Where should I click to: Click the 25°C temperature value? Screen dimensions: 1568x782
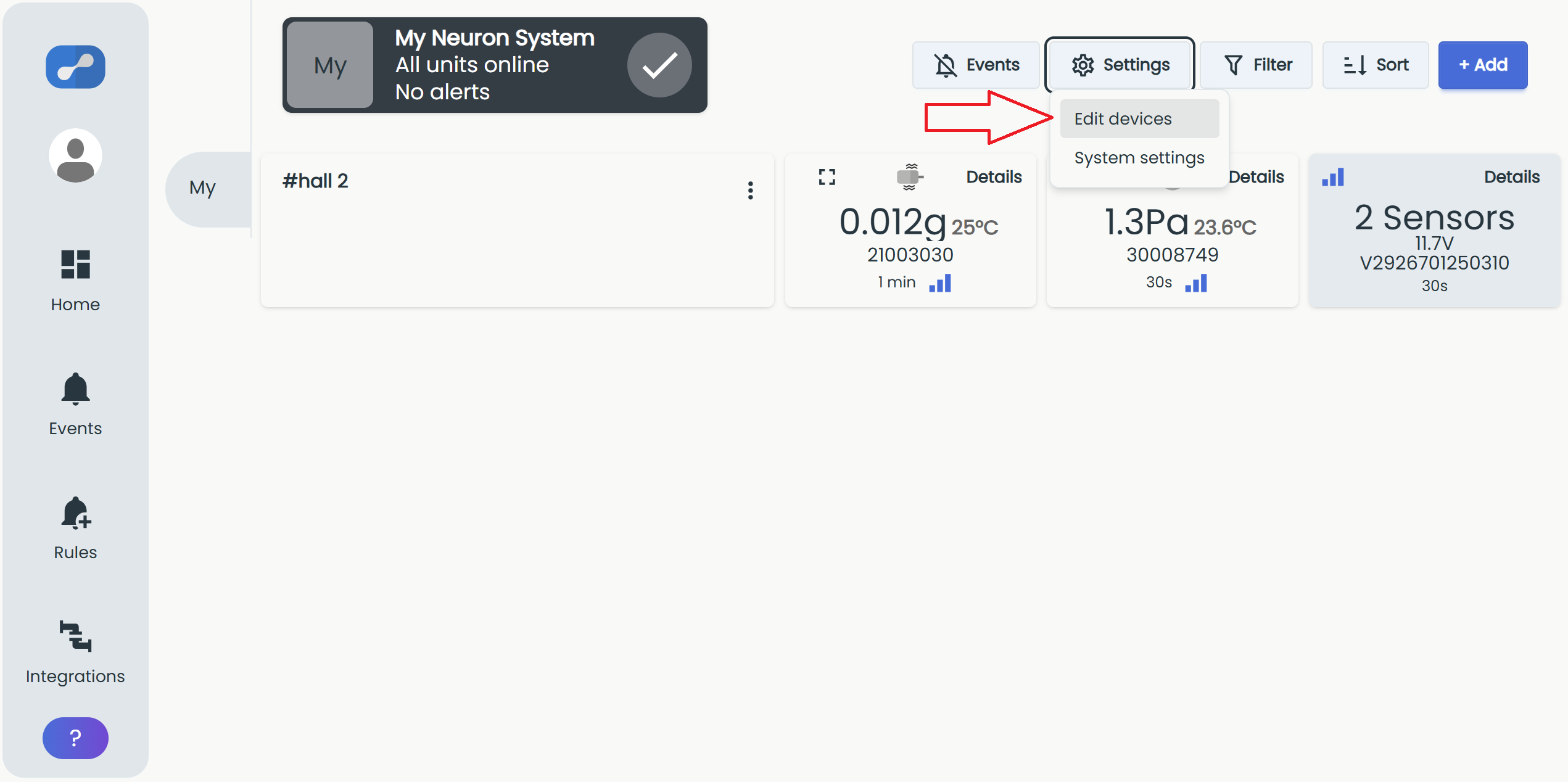(x=975, y=227)
